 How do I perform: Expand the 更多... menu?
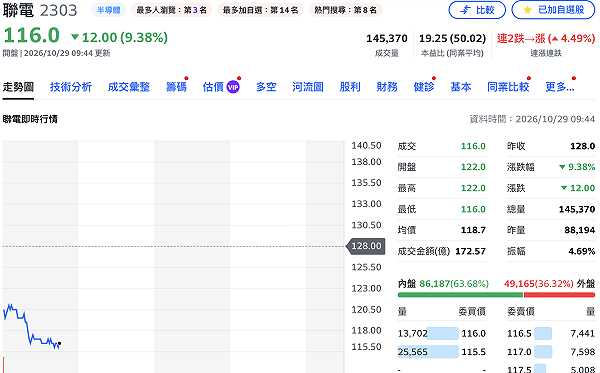560,87
